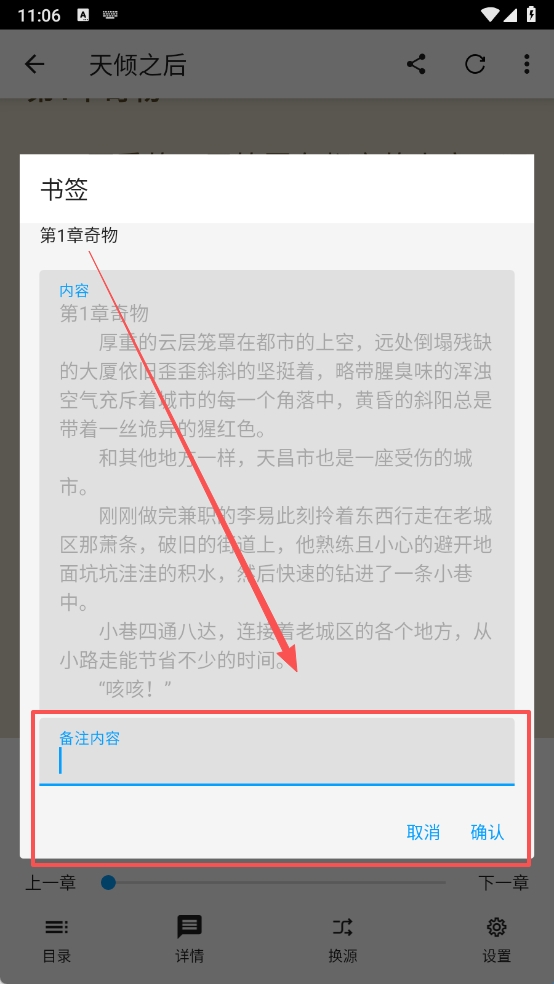Image resolution: width=554 pixels, height=984 pixels.
Task: Click the 确认 confirm button
Action: (x=487, y=833)
